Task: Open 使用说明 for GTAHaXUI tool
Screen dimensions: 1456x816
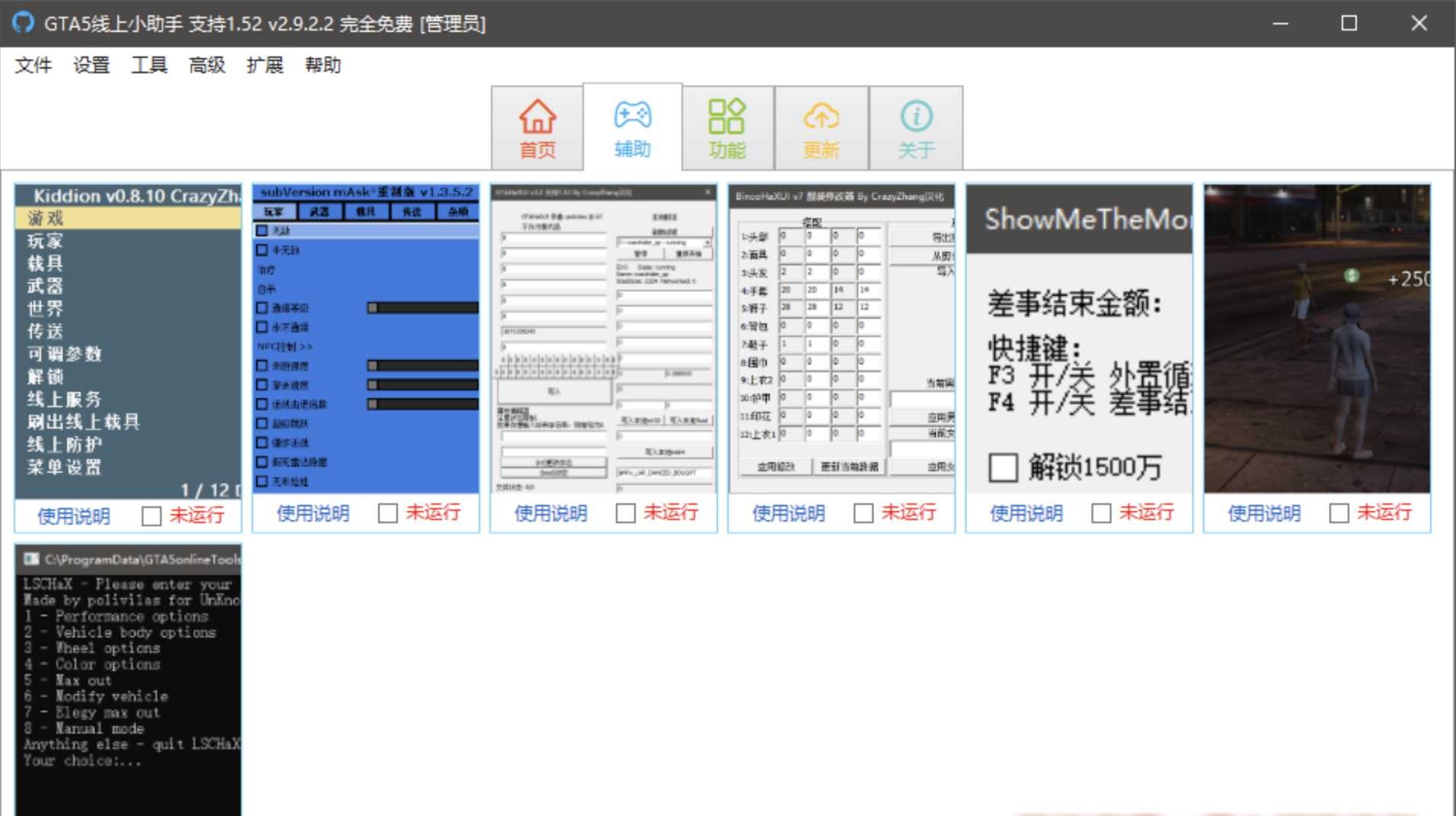Action: pos(550,513)
